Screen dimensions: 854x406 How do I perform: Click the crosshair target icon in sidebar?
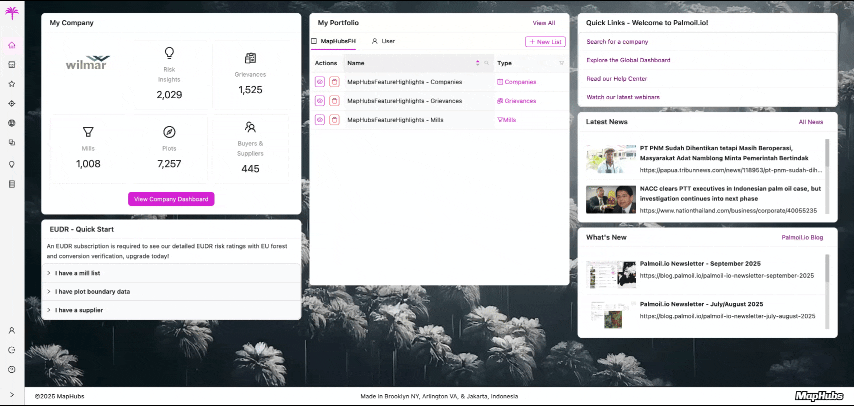12,104
